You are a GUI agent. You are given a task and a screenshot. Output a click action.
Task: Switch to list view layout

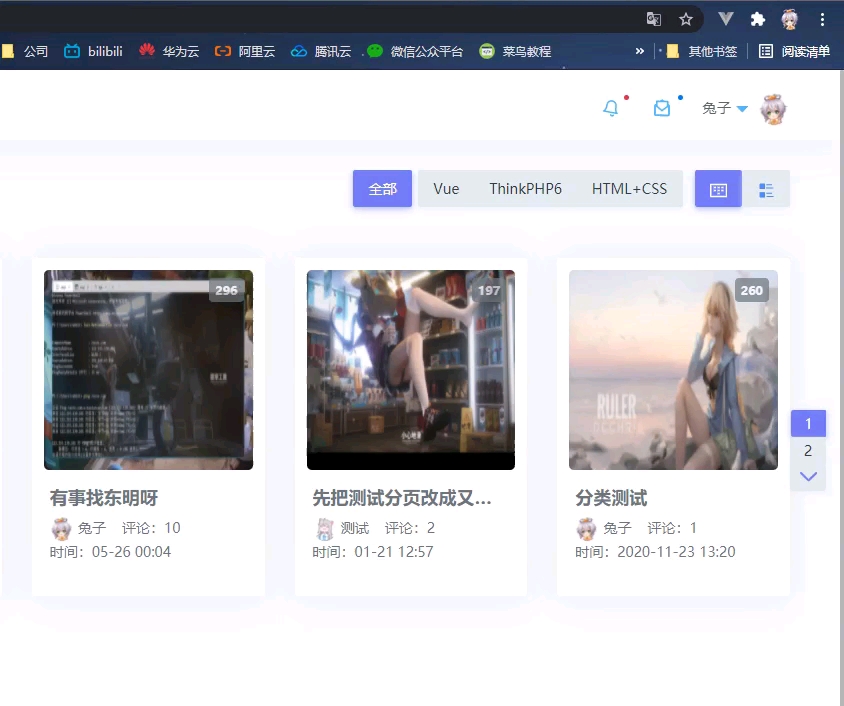pos(766,188)
